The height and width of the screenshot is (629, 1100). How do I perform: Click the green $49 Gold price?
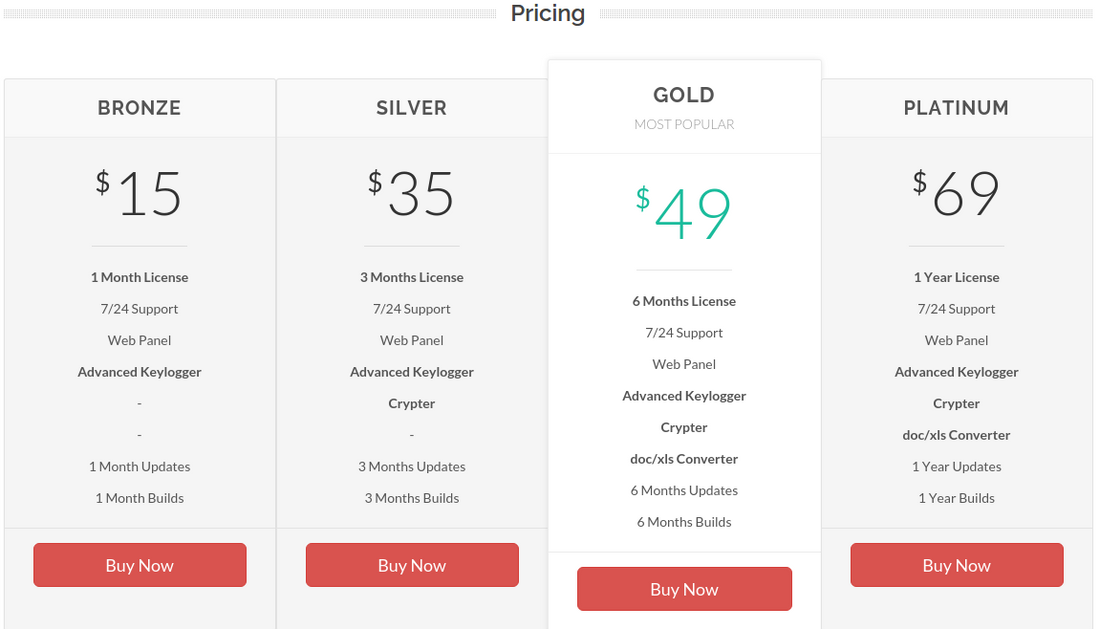tap(684, 214)
